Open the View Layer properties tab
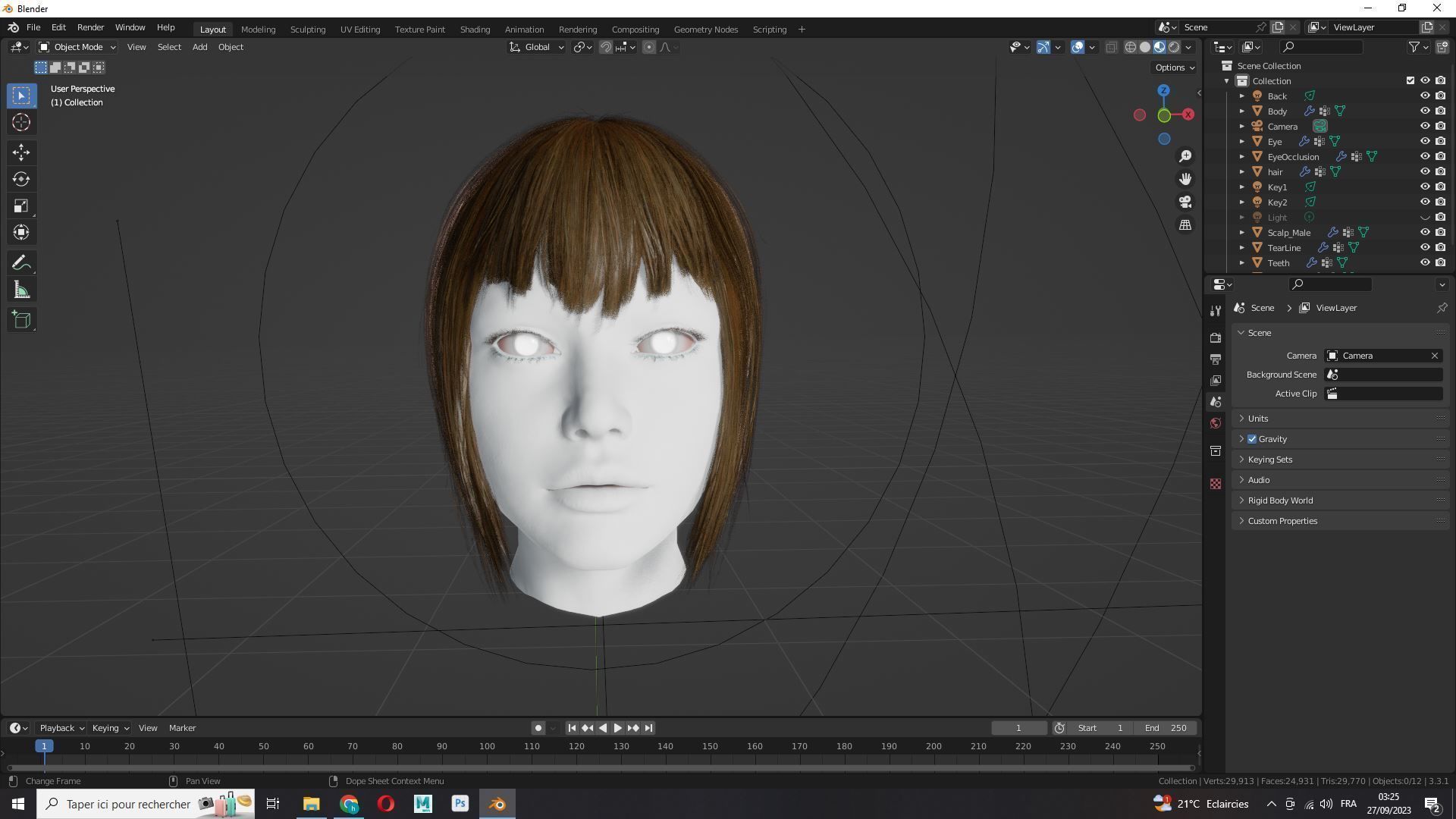 click(x=1216, y=380)
